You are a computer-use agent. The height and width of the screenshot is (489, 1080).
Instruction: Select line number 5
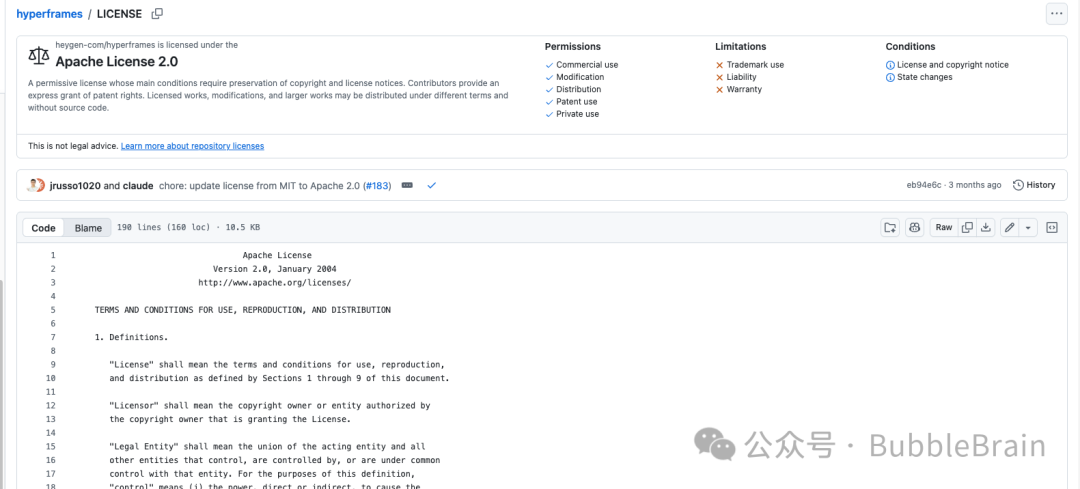click(52, 310)
